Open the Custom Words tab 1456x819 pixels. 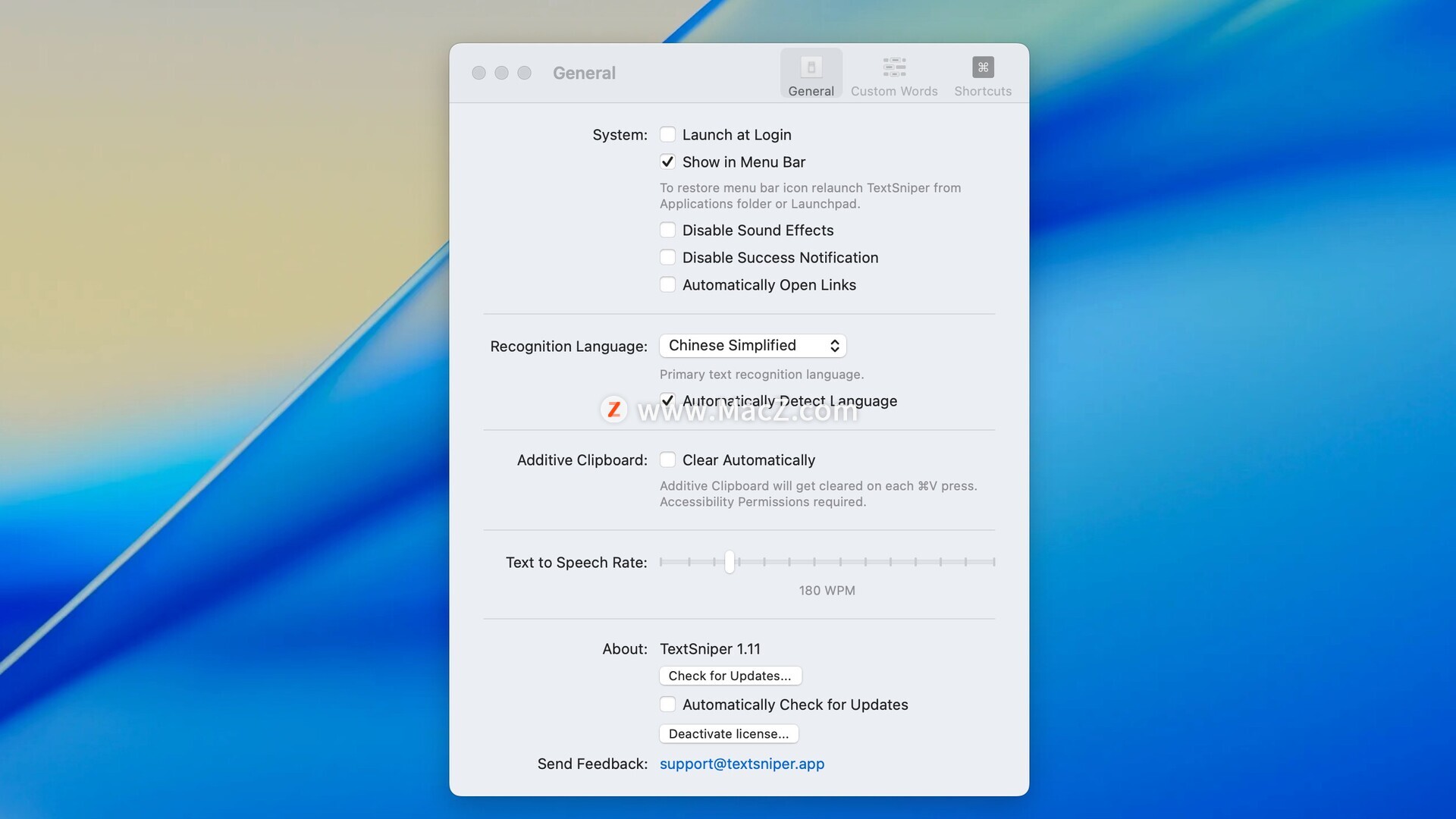tap(894, 76)
